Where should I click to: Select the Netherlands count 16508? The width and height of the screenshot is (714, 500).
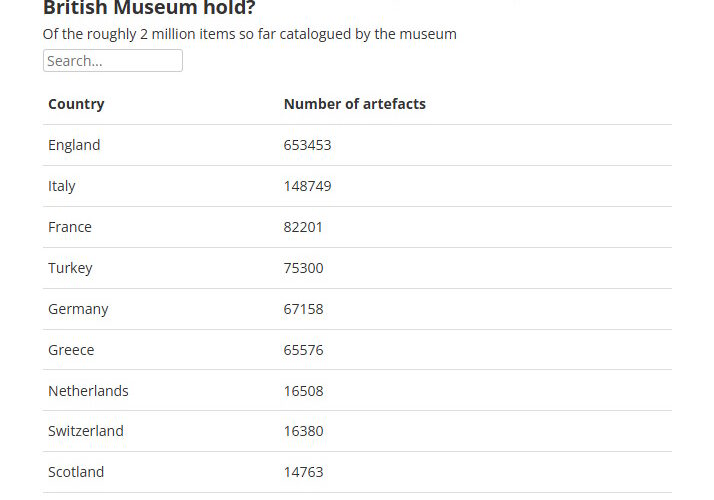tap(303, 391)
